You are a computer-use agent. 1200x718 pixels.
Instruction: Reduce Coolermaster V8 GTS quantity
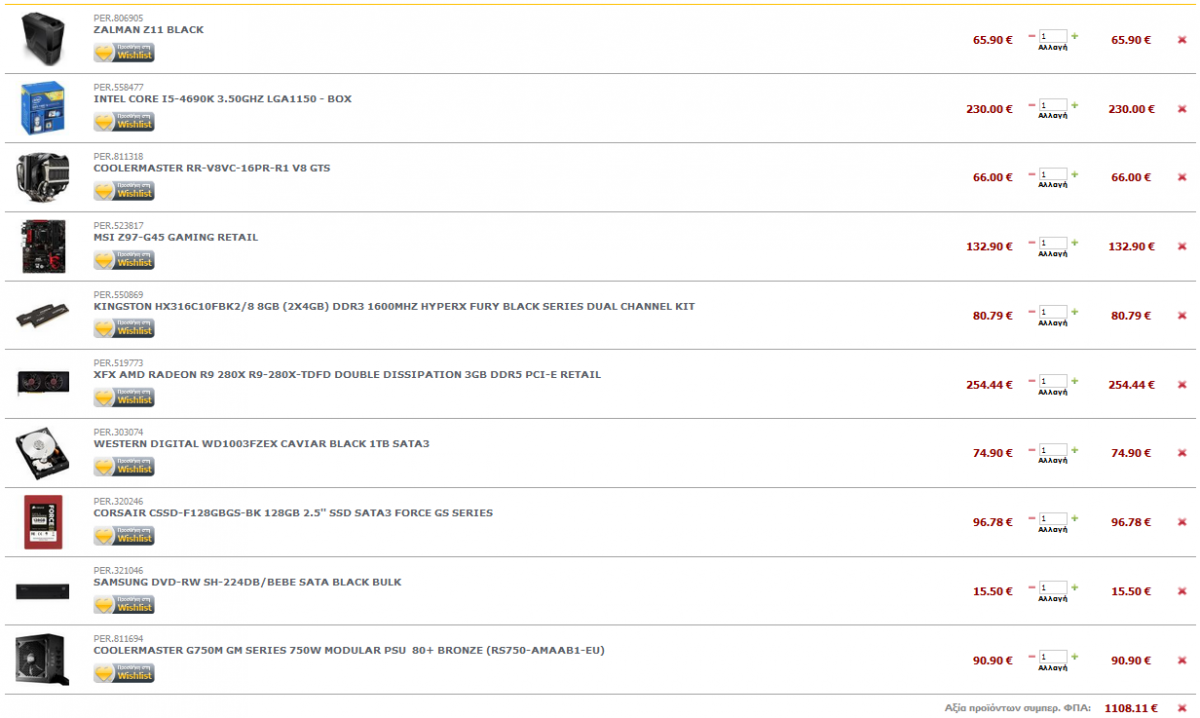point(1032,173)
